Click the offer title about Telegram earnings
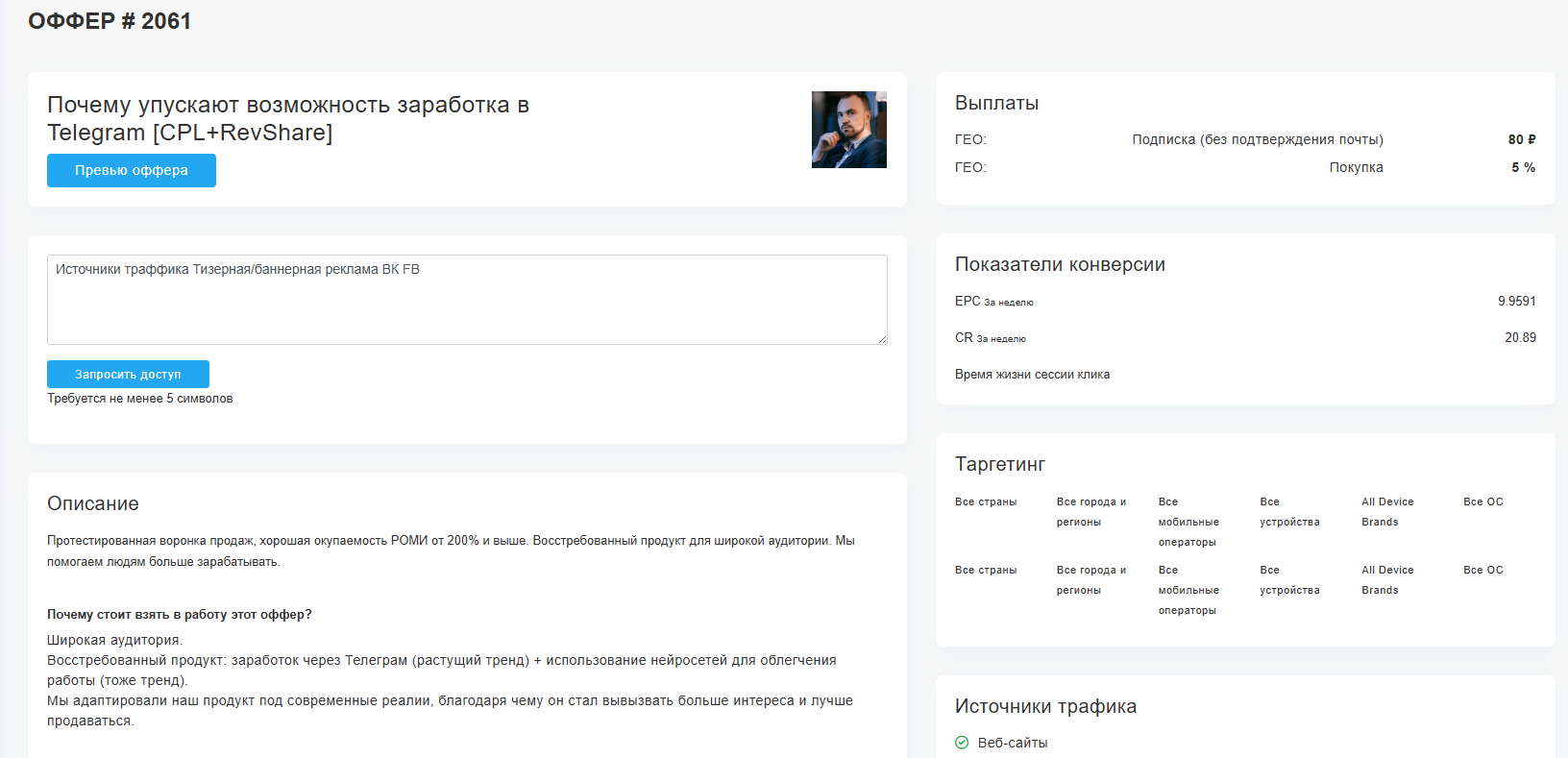The width and height of the screenshot is (1568, 758). (x=288, y=118)
